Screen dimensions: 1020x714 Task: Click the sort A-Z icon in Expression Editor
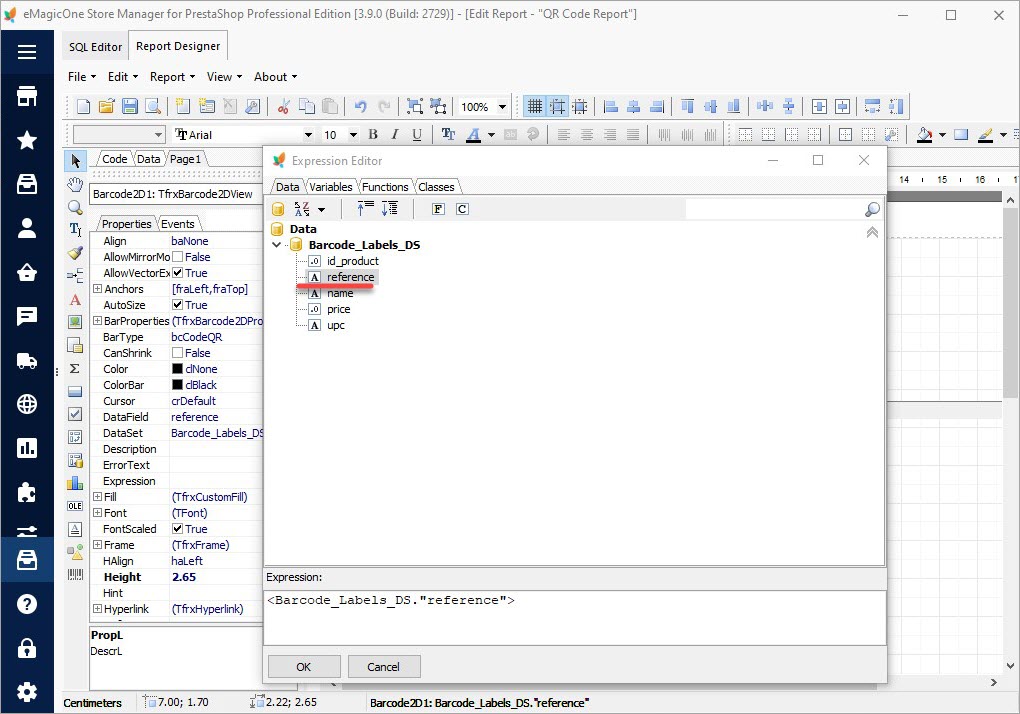pos(302,209)
